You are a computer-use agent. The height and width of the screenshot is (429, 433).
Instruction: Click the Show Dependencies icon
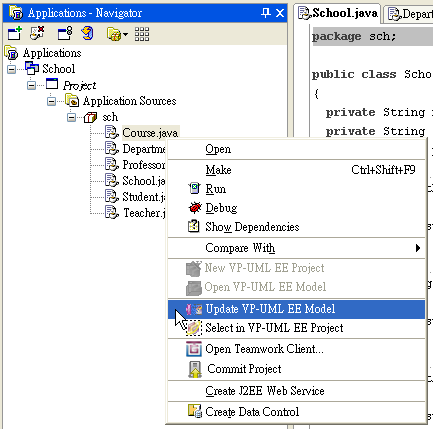(194, 226)
